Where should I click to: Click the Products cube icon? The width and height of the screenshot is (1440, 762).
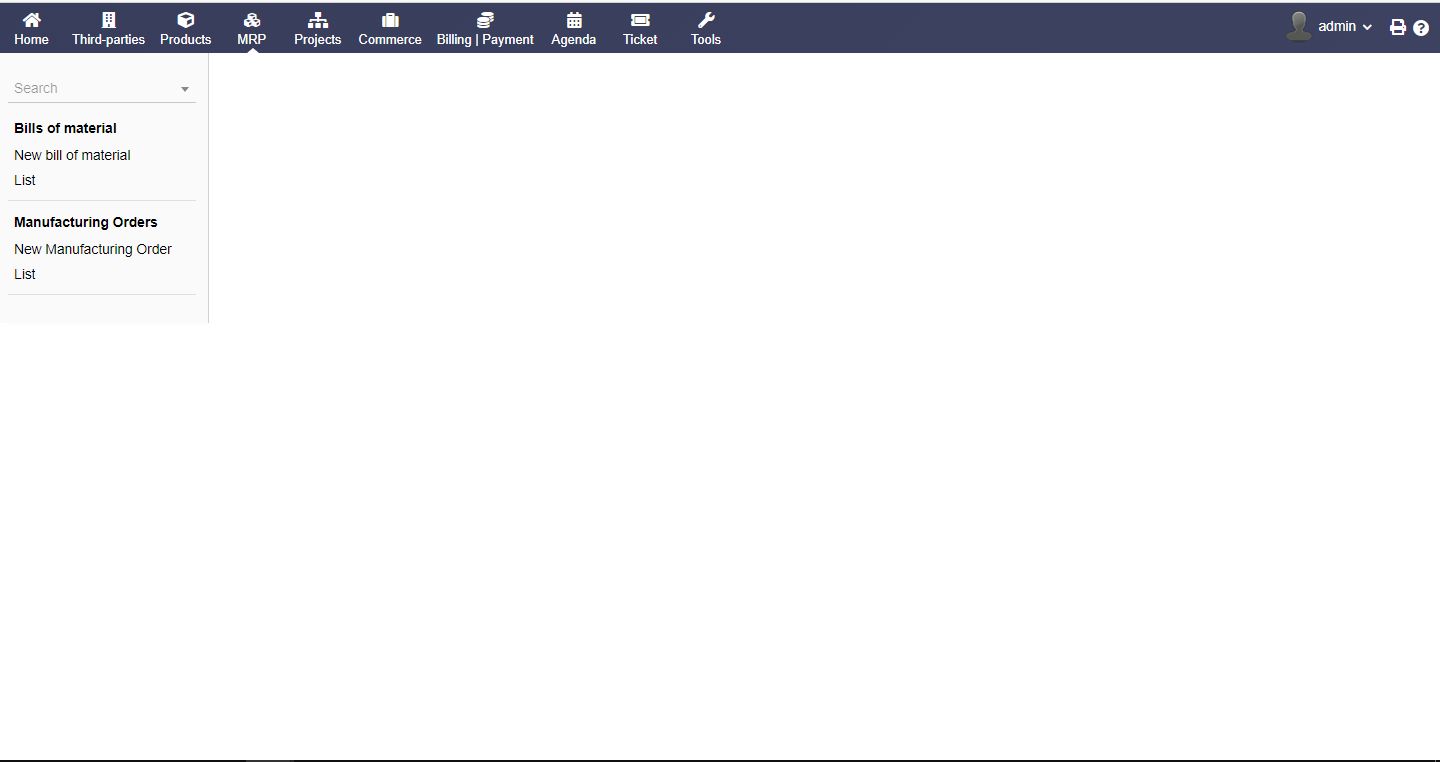186,20
